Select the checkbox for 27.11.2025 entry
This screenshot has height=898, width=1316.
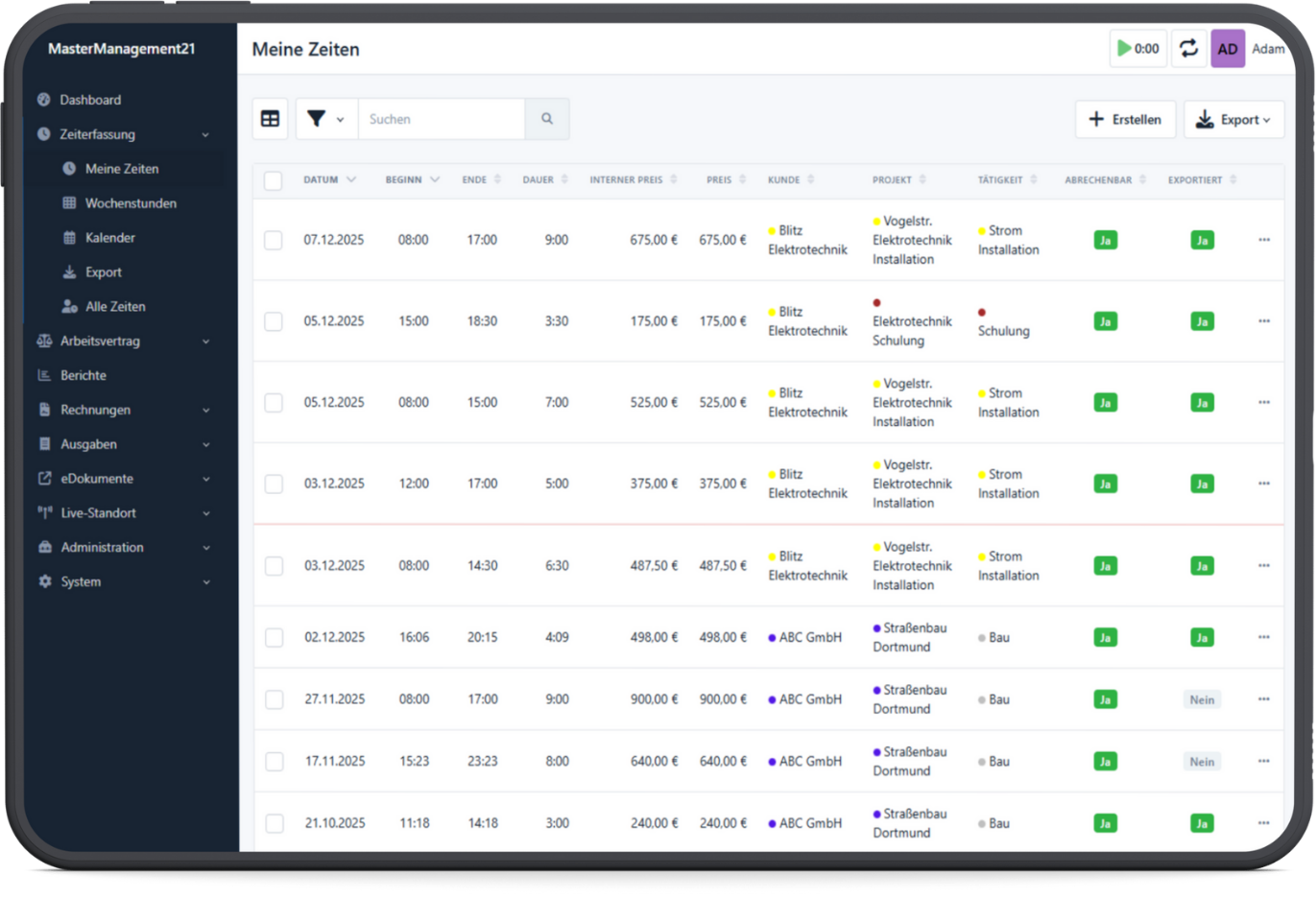pos(275,699)
